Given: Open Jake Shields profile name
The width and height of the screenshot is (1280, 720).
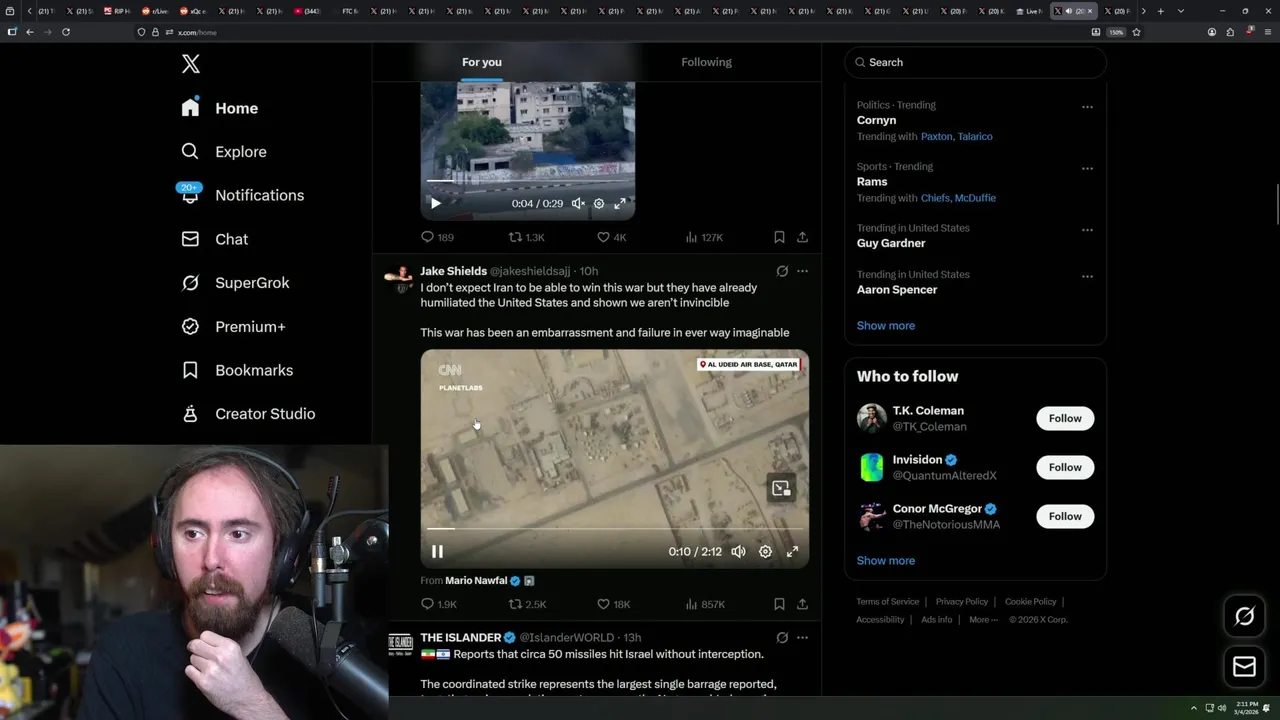Looking at the screenshot, I should [453, 271].
